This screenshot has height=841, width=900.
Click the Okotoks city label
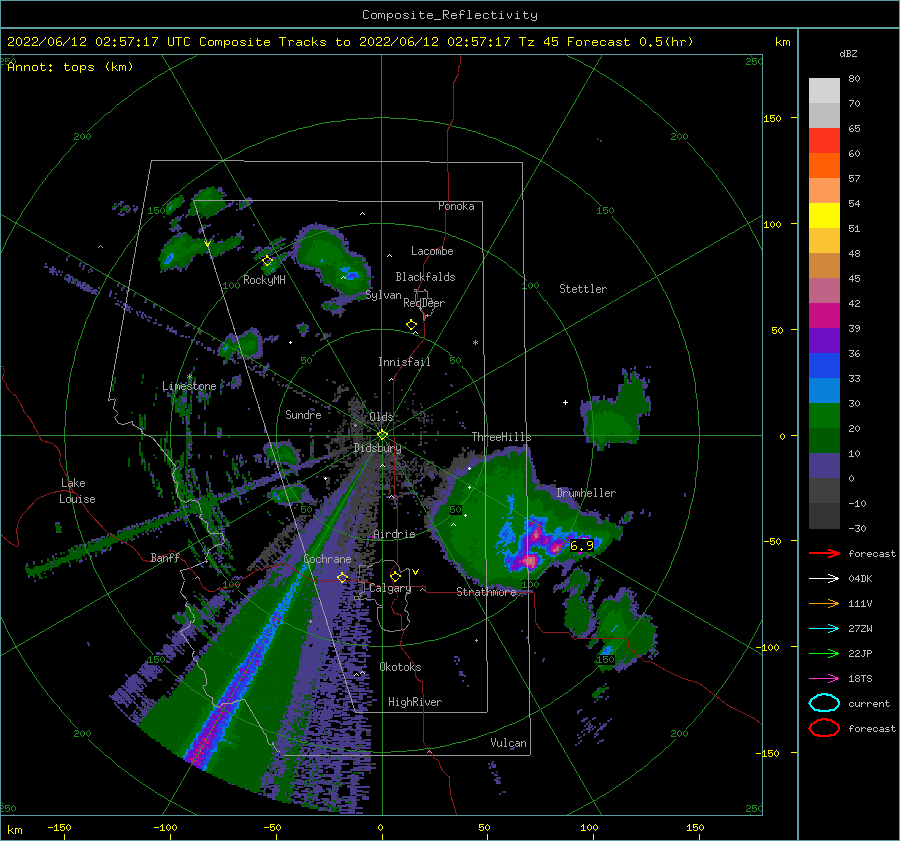[x=401, y=667]
